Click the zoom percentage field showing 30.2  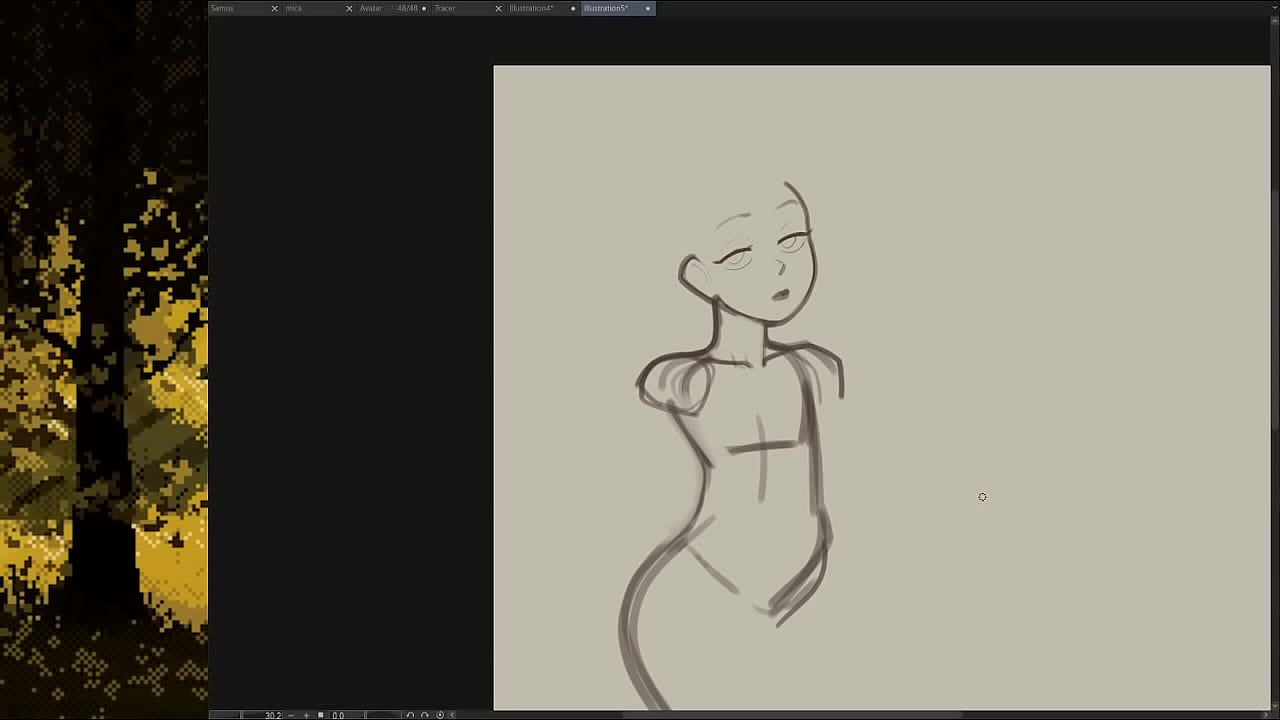pos(272,715)
